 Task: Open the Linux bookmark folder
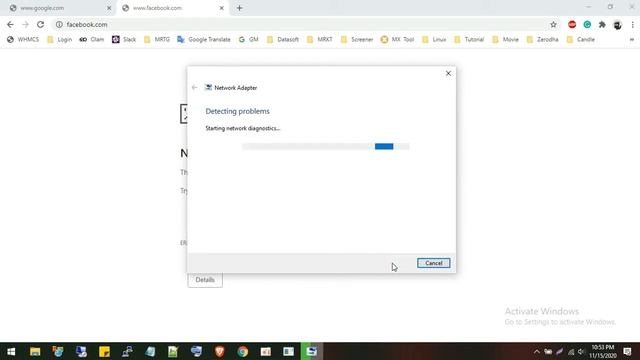point(434,40)
